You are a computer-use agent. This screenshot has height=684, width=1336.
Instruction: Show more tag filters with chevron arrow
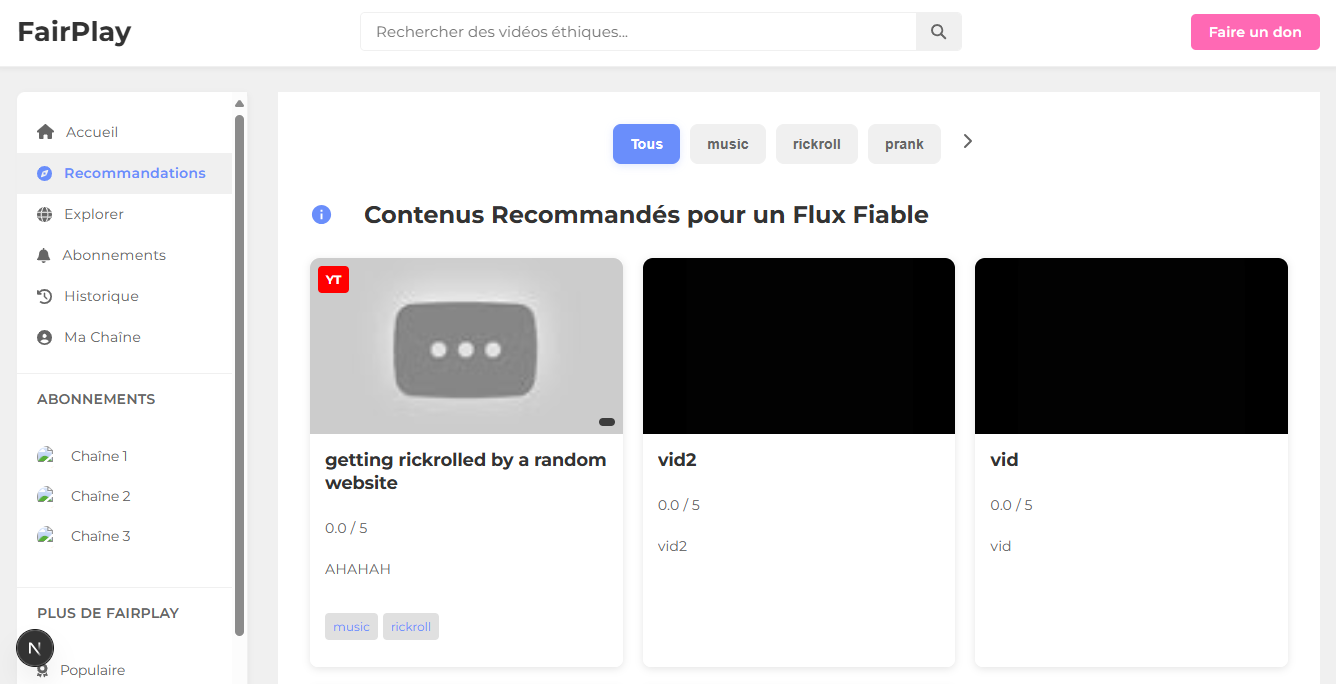tap(967, 142)
